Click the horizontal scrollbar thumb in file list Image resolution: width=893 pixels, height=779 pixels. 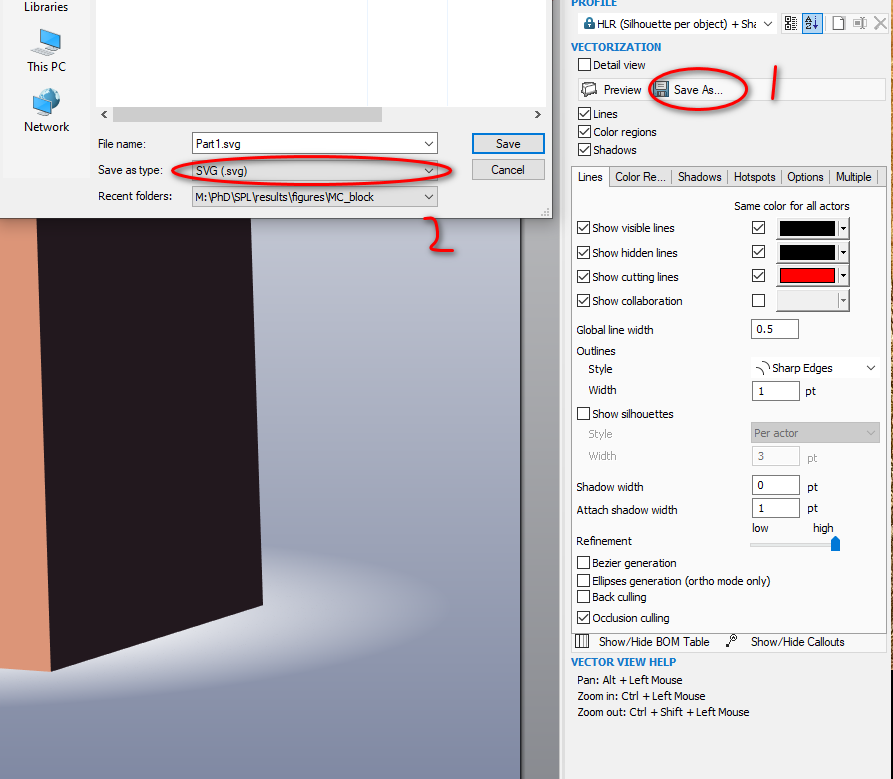(x=247, y=114)
